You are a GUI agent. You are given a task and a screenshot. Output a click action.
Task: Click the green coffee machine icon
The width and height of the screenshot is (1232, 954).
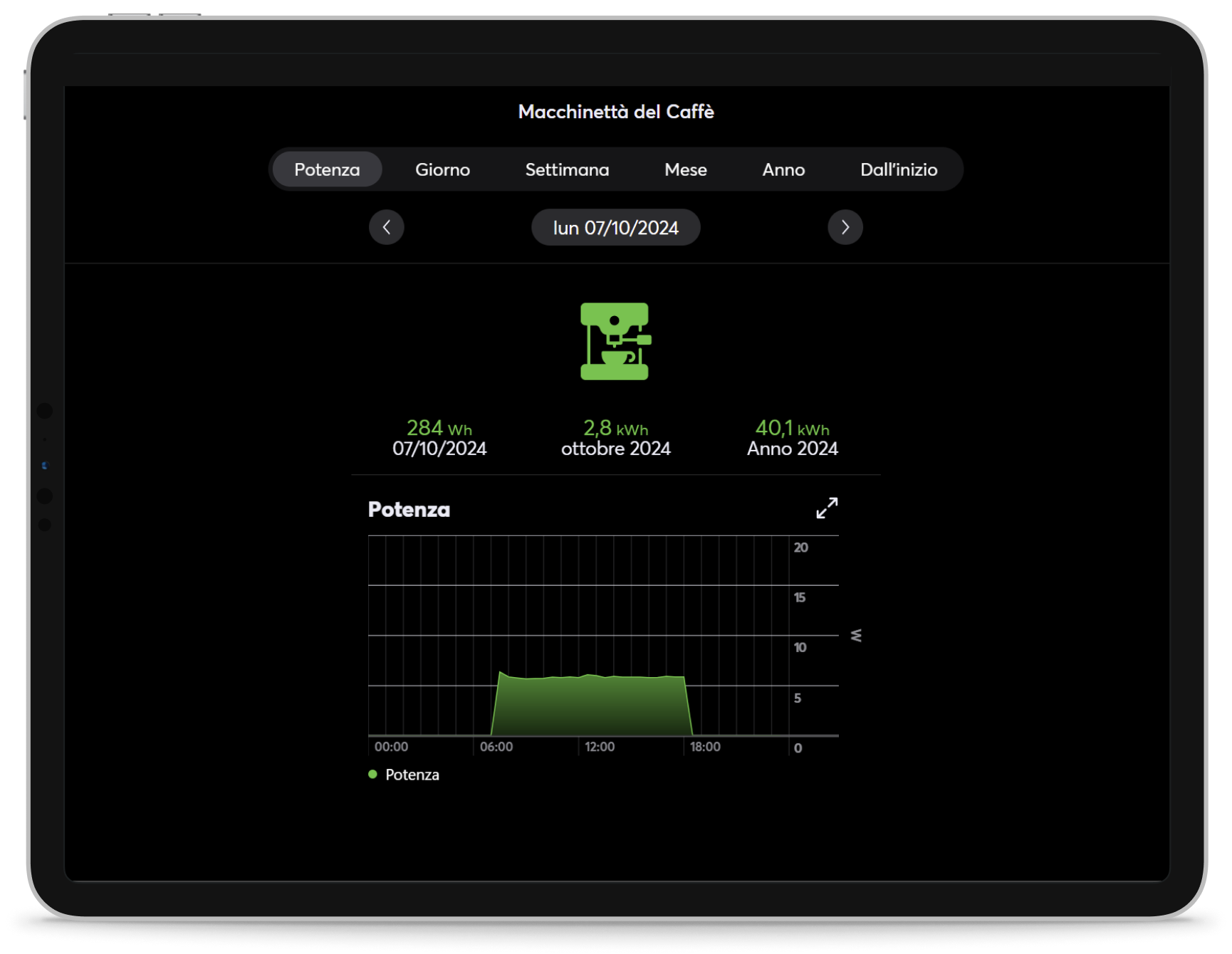tap(615, 341)
